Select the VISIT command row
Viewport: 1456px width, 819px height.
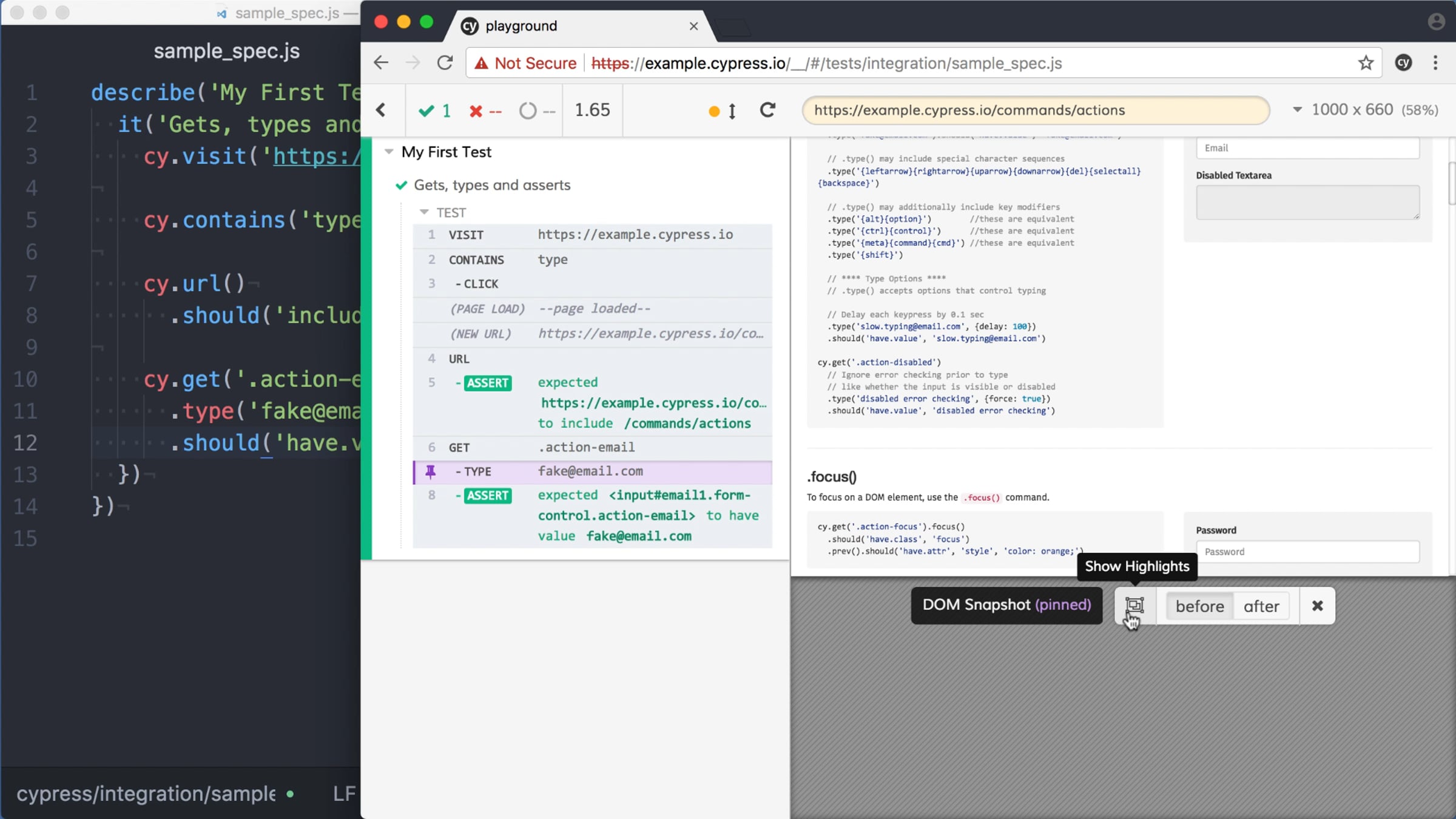[x=592, y=235]
